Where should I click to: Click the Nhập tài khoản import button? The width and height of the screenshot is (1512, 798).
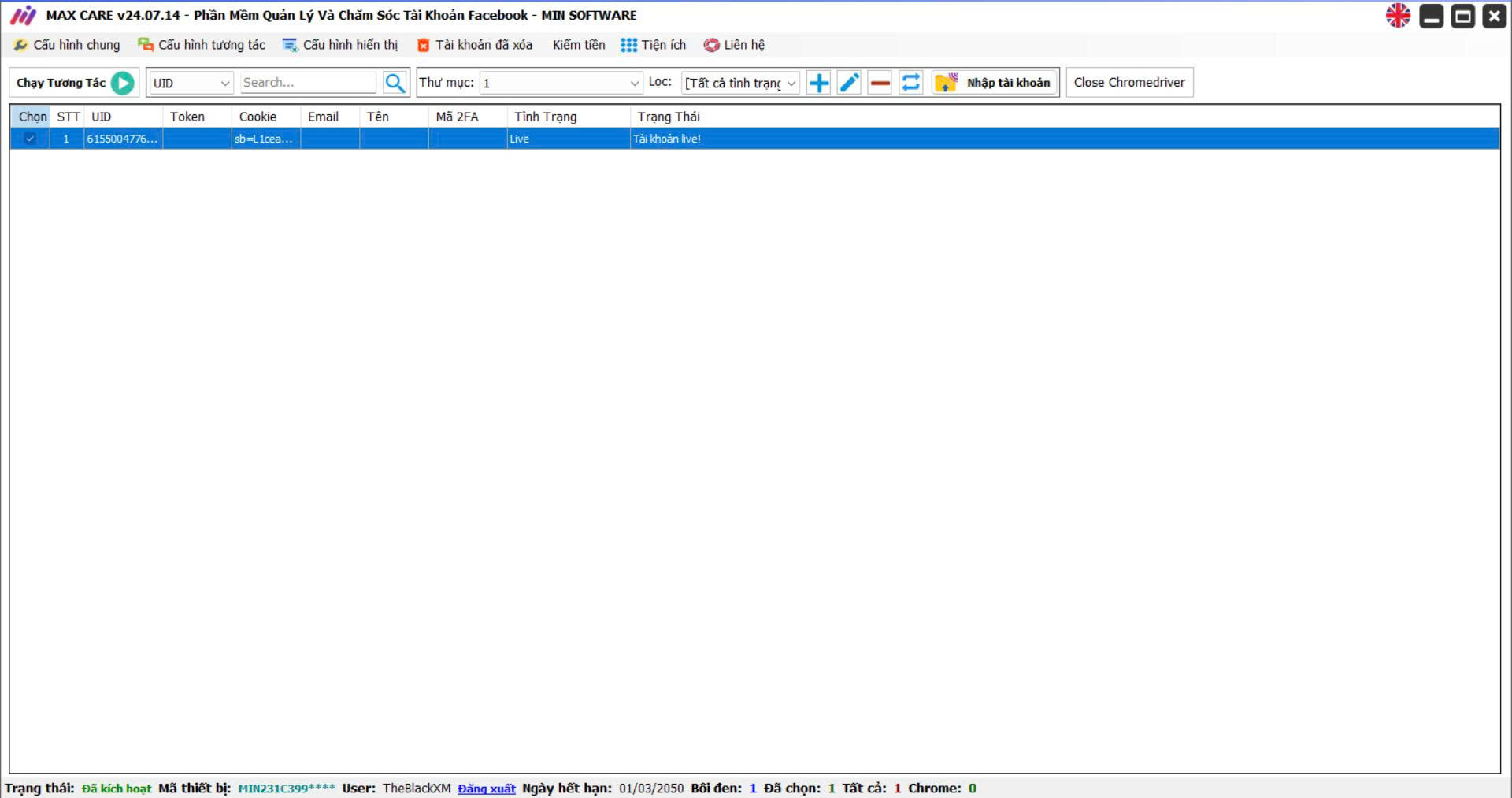pos(995,83)
